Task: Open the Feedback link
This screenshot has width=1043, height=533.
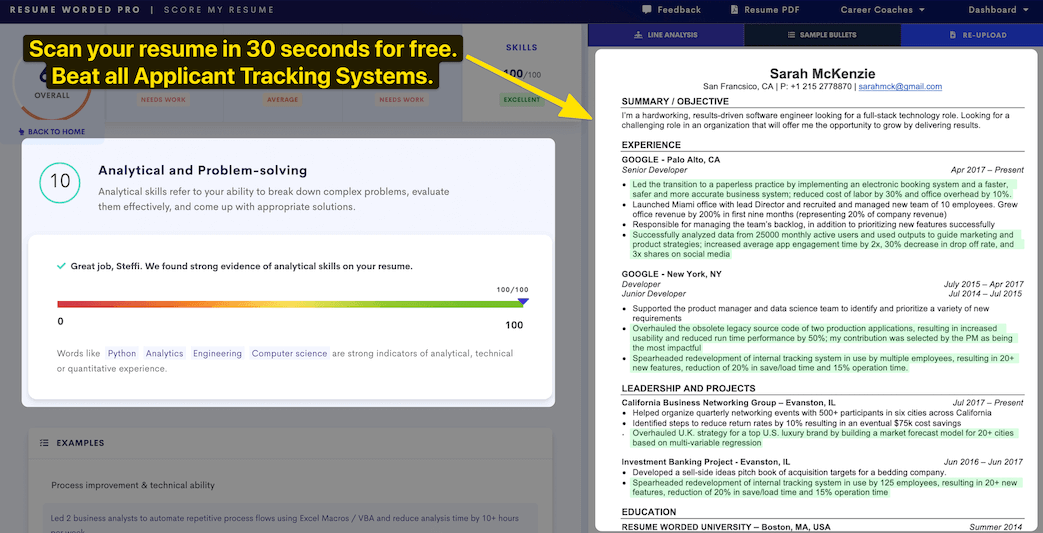Action: [672, 10]
